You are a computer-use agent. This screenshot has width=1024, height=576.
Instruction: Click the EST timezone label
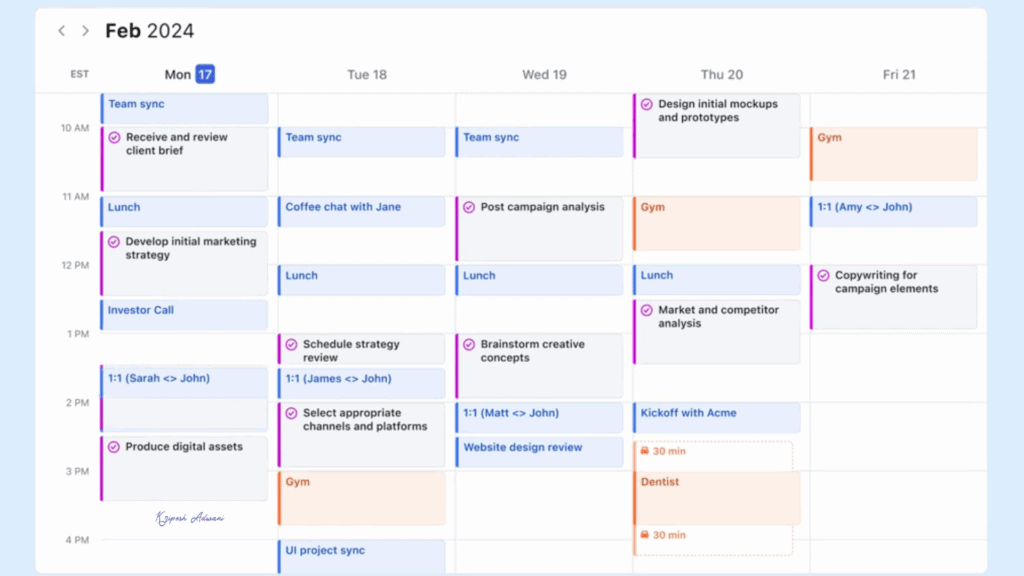click(x=79, y=74)
